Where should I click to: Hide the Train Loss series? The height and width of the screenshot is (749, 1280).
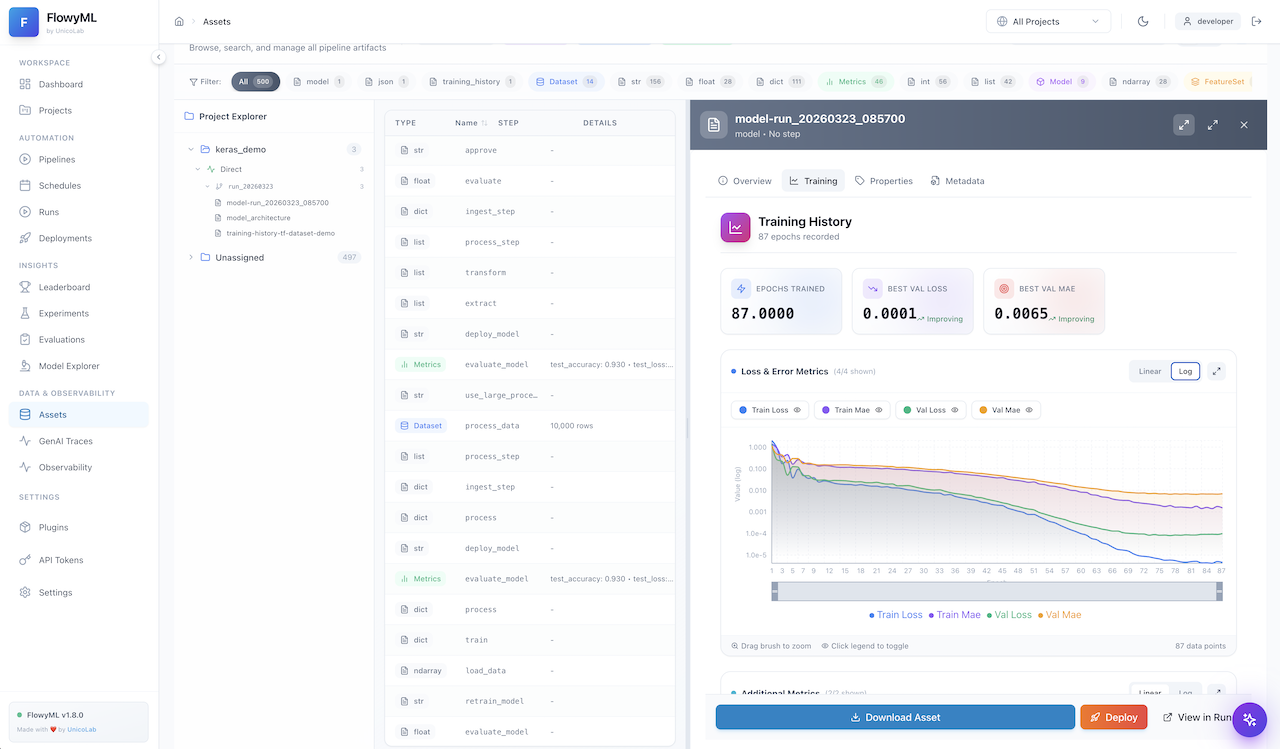769,410
